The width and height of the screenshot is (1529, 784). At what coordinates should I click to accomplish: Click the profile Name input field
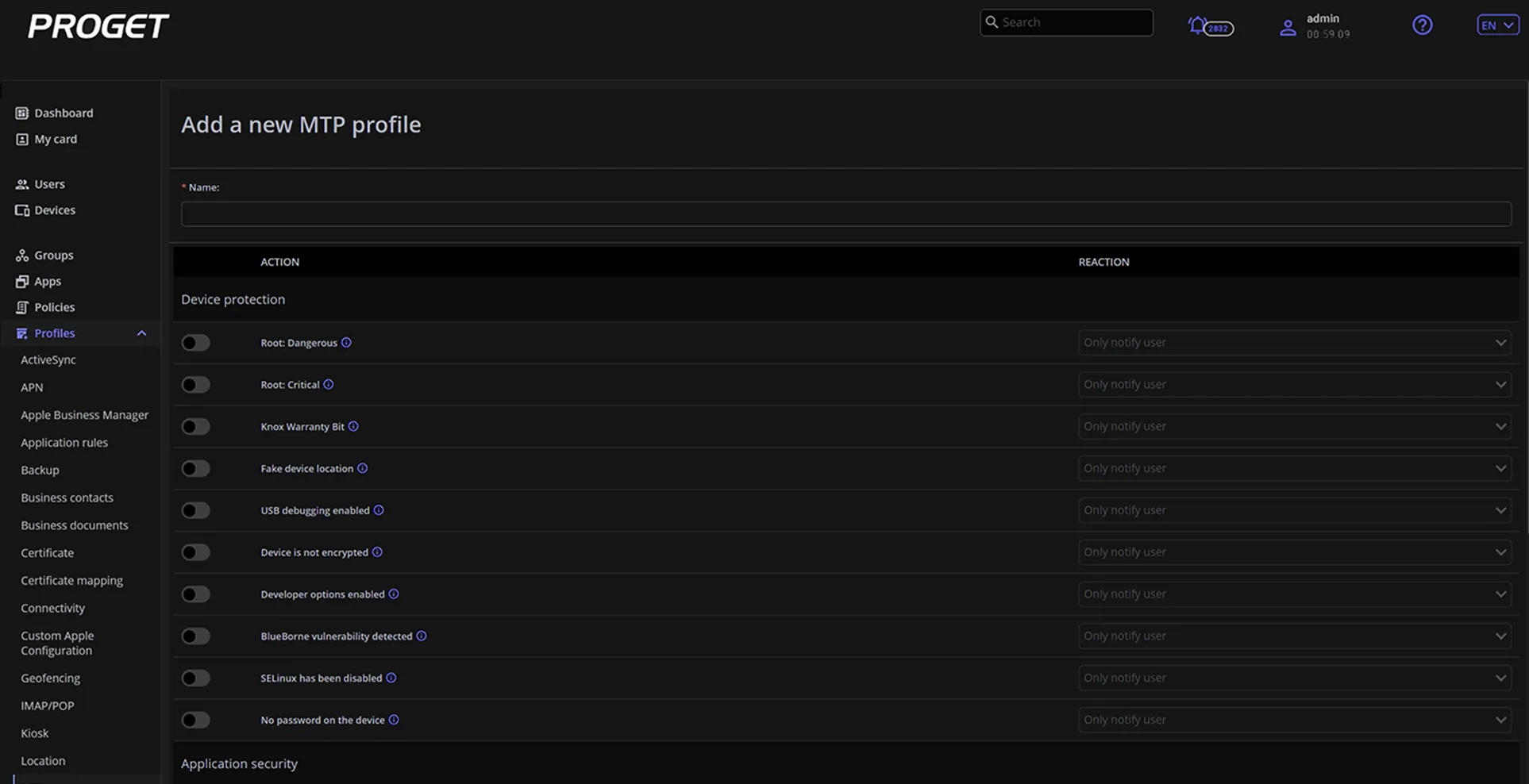point(846,213)
